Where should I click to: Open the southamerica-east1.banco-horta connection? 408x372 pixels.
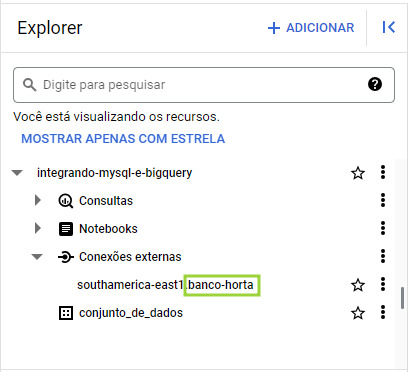point(165,285)
